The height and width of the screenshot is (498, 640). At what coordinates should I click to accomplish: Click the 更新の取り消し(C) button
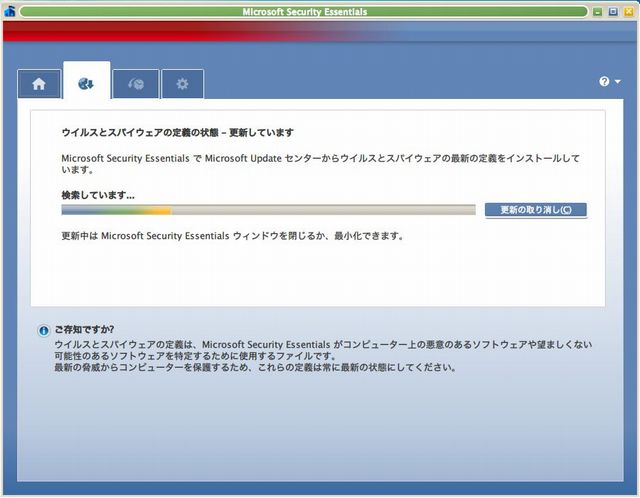[x=536, y=210]
